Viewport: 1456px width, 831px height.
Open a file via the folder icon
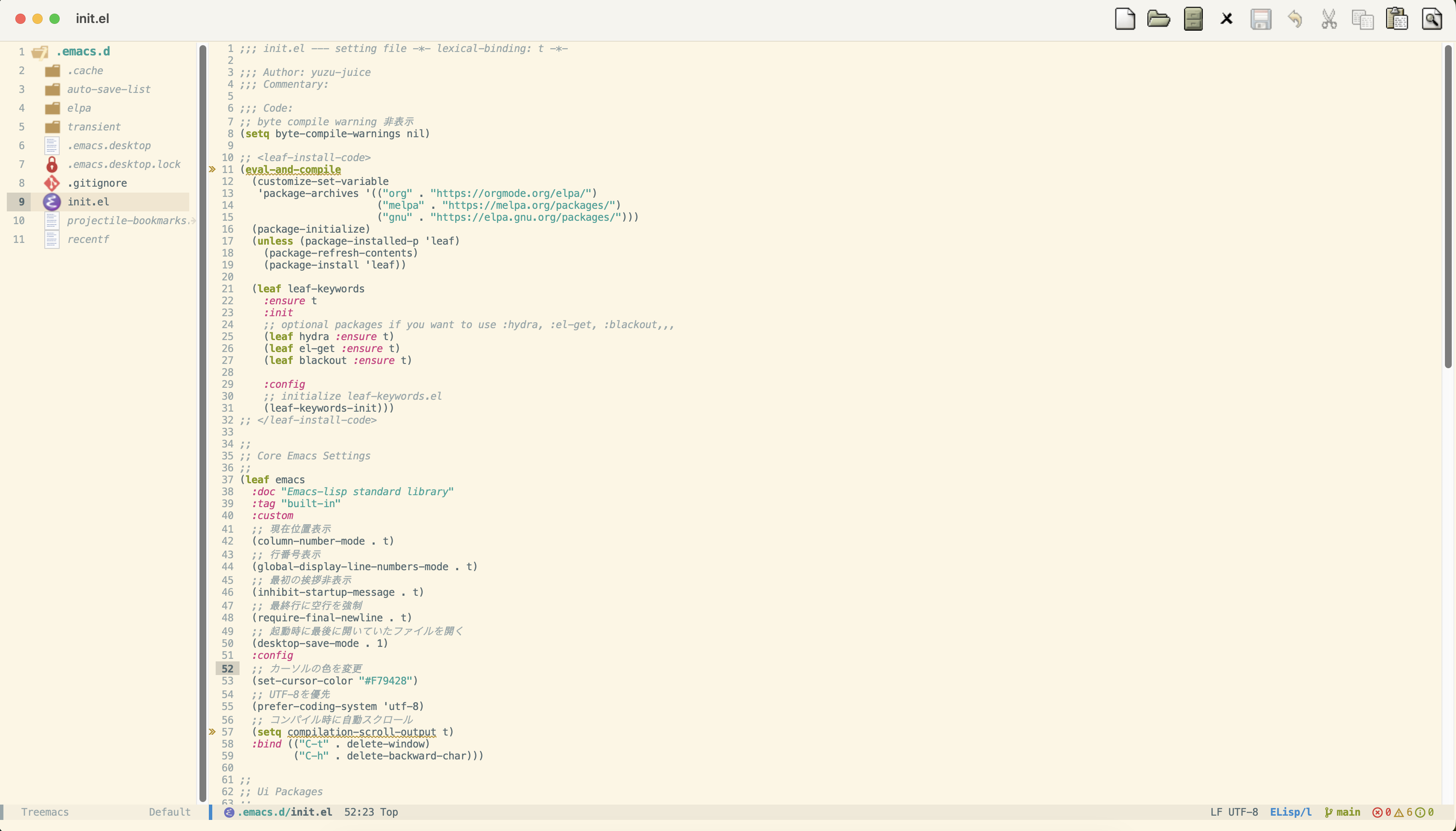pos(1158,19)
